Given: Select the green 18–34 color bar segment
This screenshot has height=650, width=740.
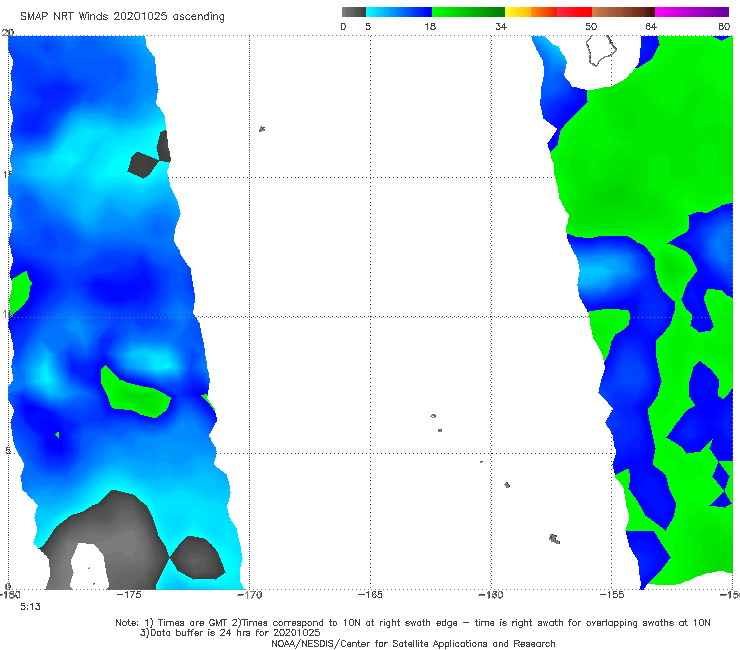Looking at the screenshot, I should click(468, 12).
